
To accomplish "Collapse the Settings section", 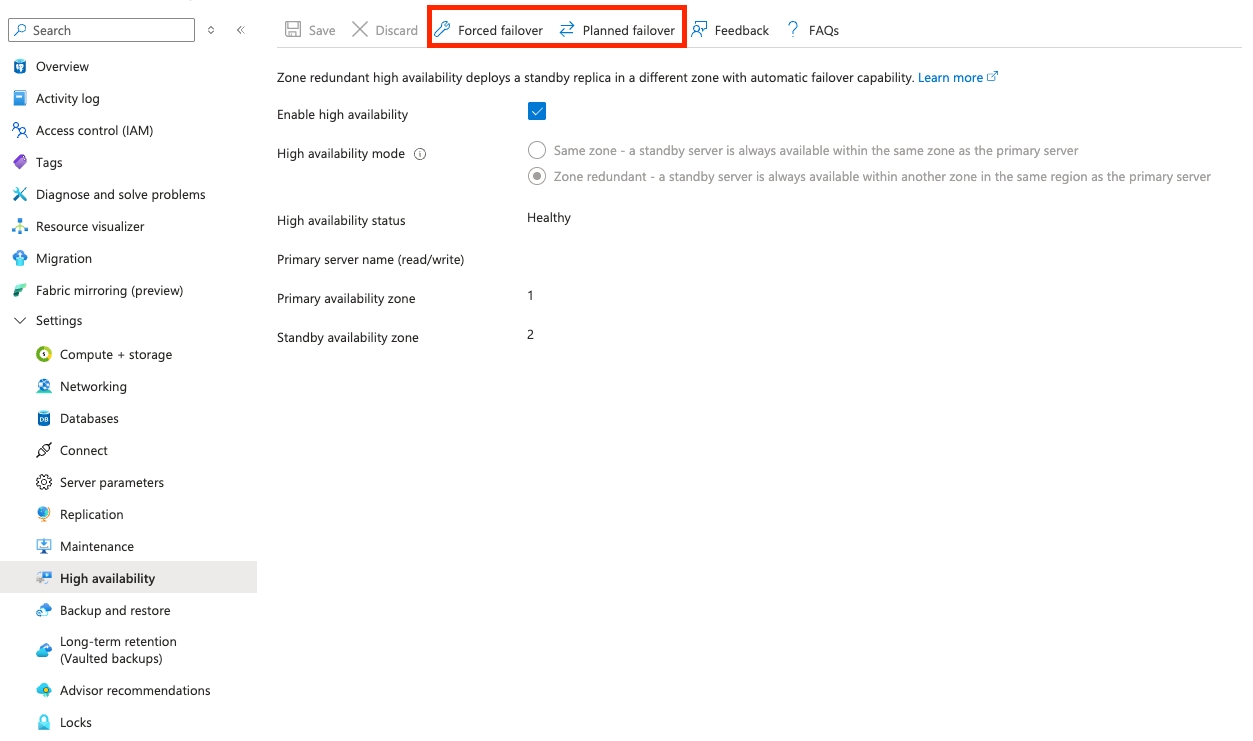I will [x=18, y=321].
